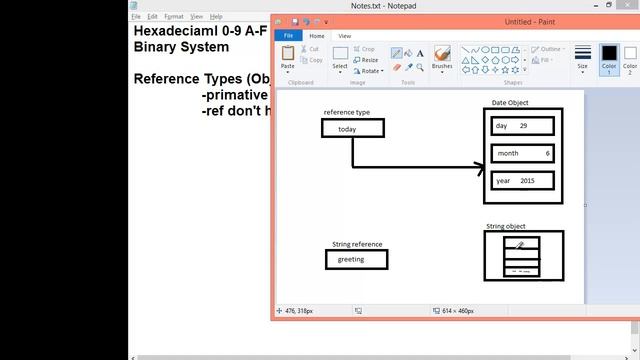Choose the Right arrow shape
640x360 pixels.
(x=516, y=60)
